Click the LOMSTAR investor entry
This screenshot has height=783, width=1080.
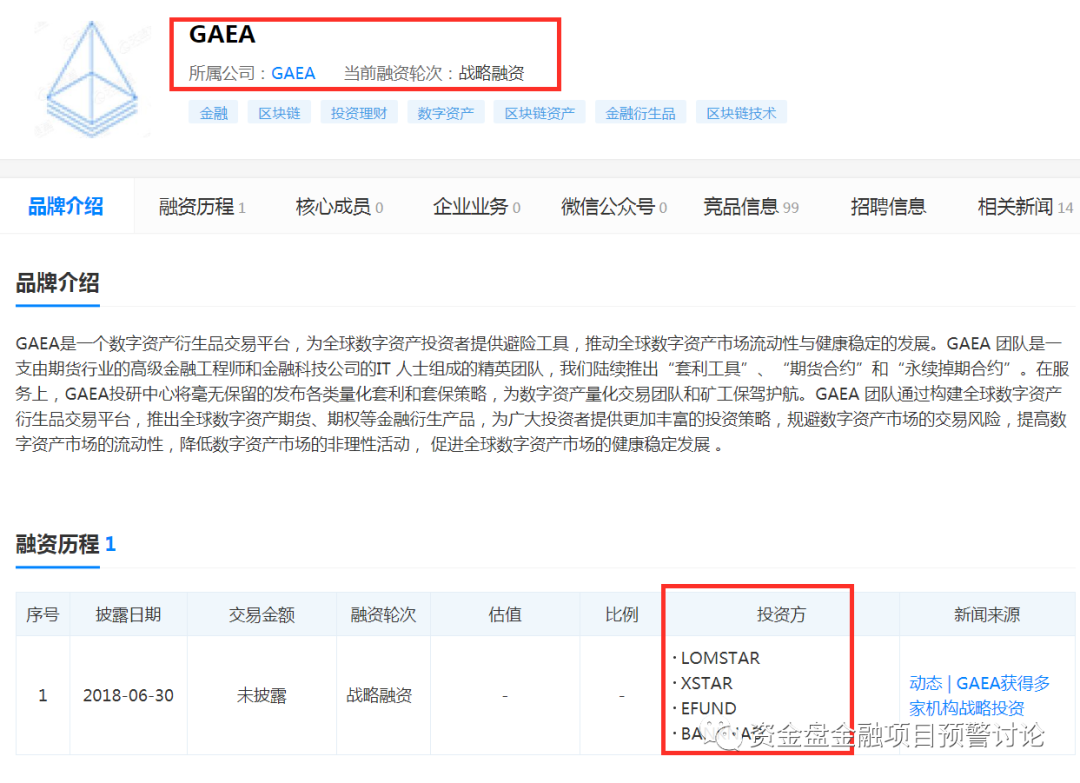(720, 658)
